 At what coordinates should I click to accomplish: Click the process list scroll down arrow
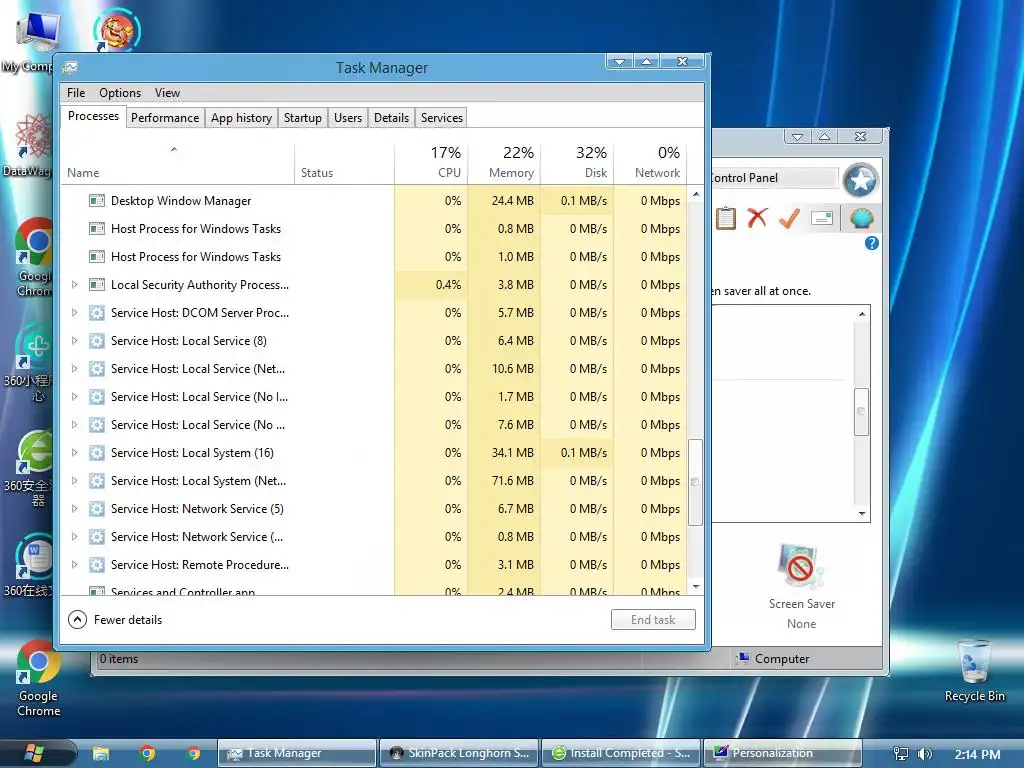pyautogui.click(x=696, y=586)
